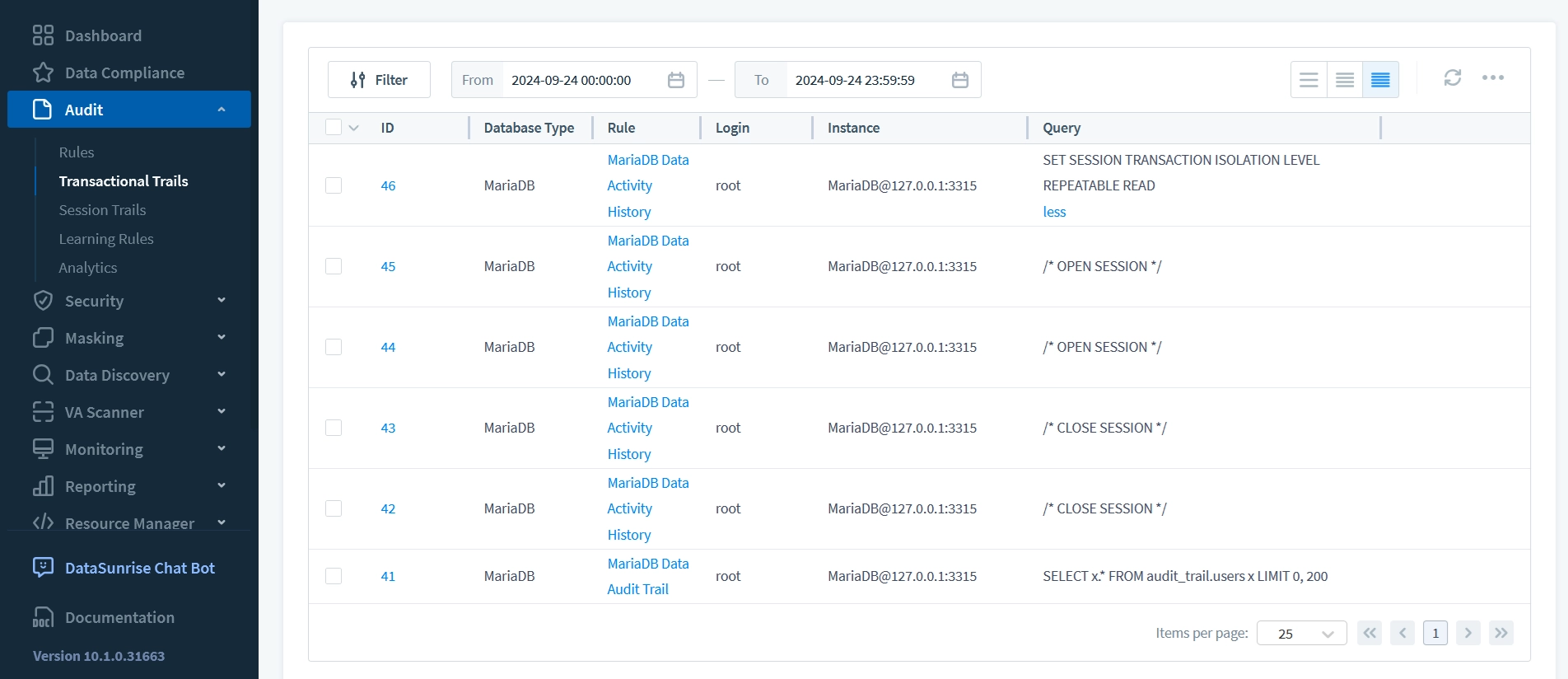This screenshot has height=679, width=1568.
Task: Go to the last page
Action: tap(1501, 633)
